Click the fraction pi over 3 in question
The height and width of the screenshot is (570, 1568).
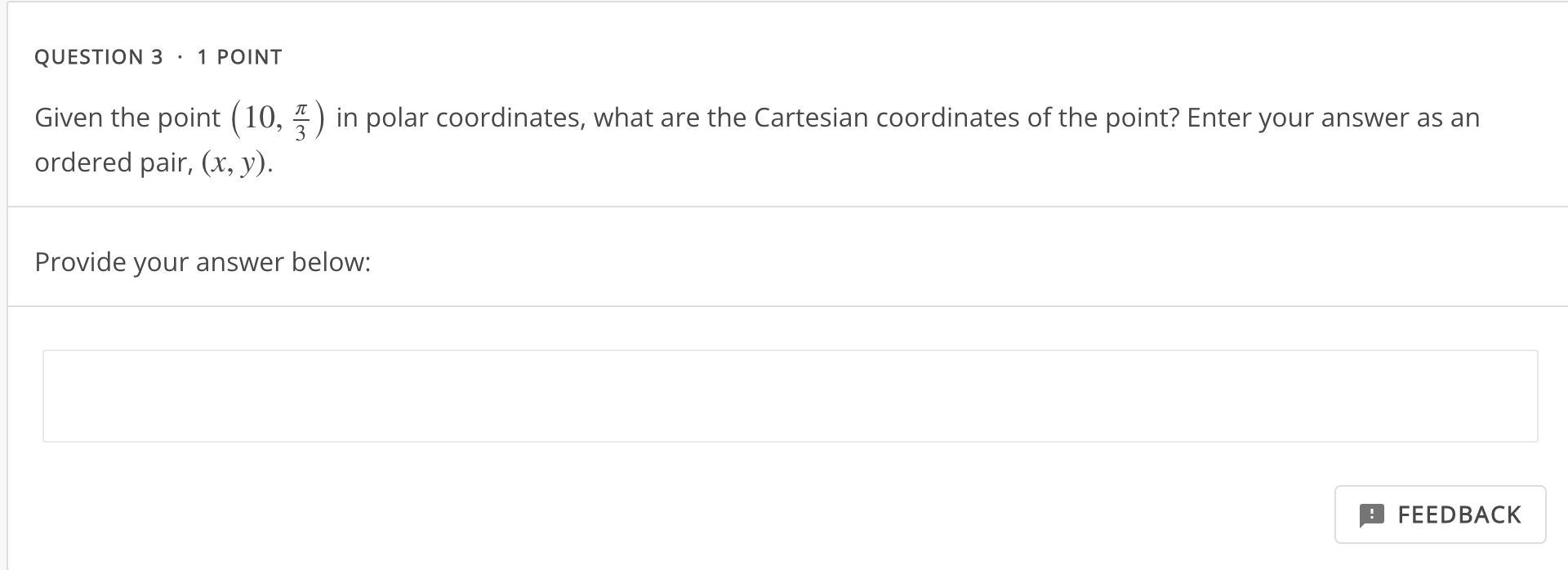(302, 118)
